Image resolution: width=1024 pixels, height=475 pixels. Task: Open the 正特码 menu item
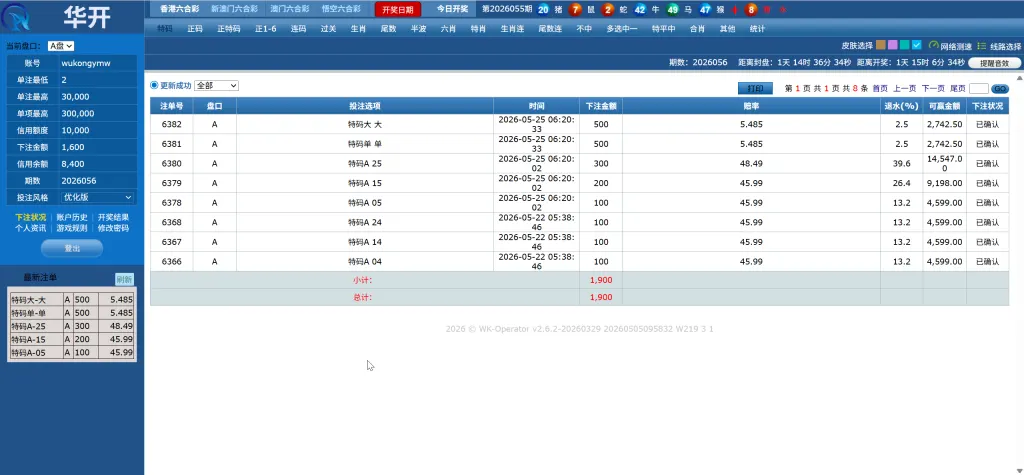pyautogui.click(x=229, y=29)
